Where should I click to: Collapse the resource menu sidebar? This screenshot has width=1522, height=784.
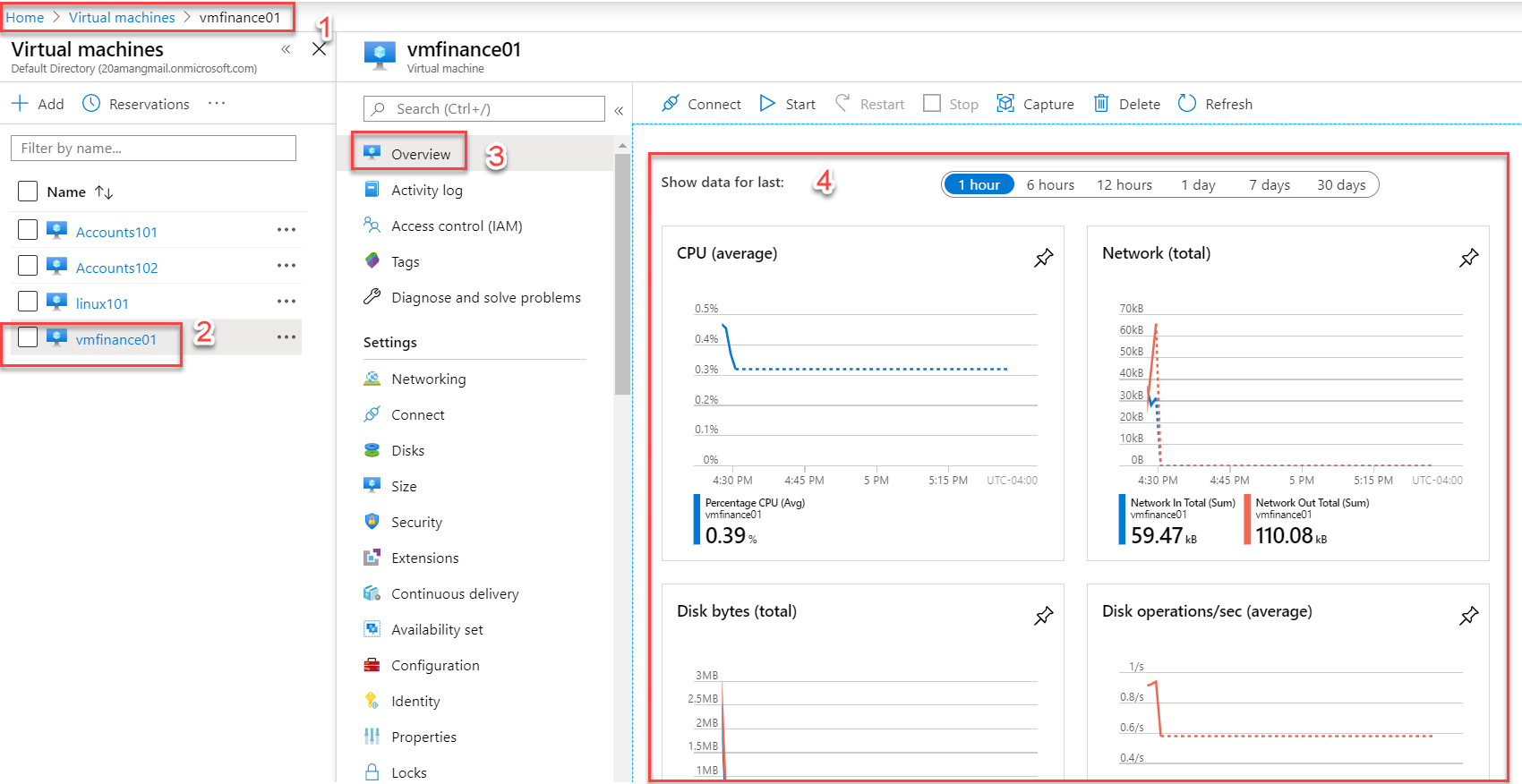(619, 110)
